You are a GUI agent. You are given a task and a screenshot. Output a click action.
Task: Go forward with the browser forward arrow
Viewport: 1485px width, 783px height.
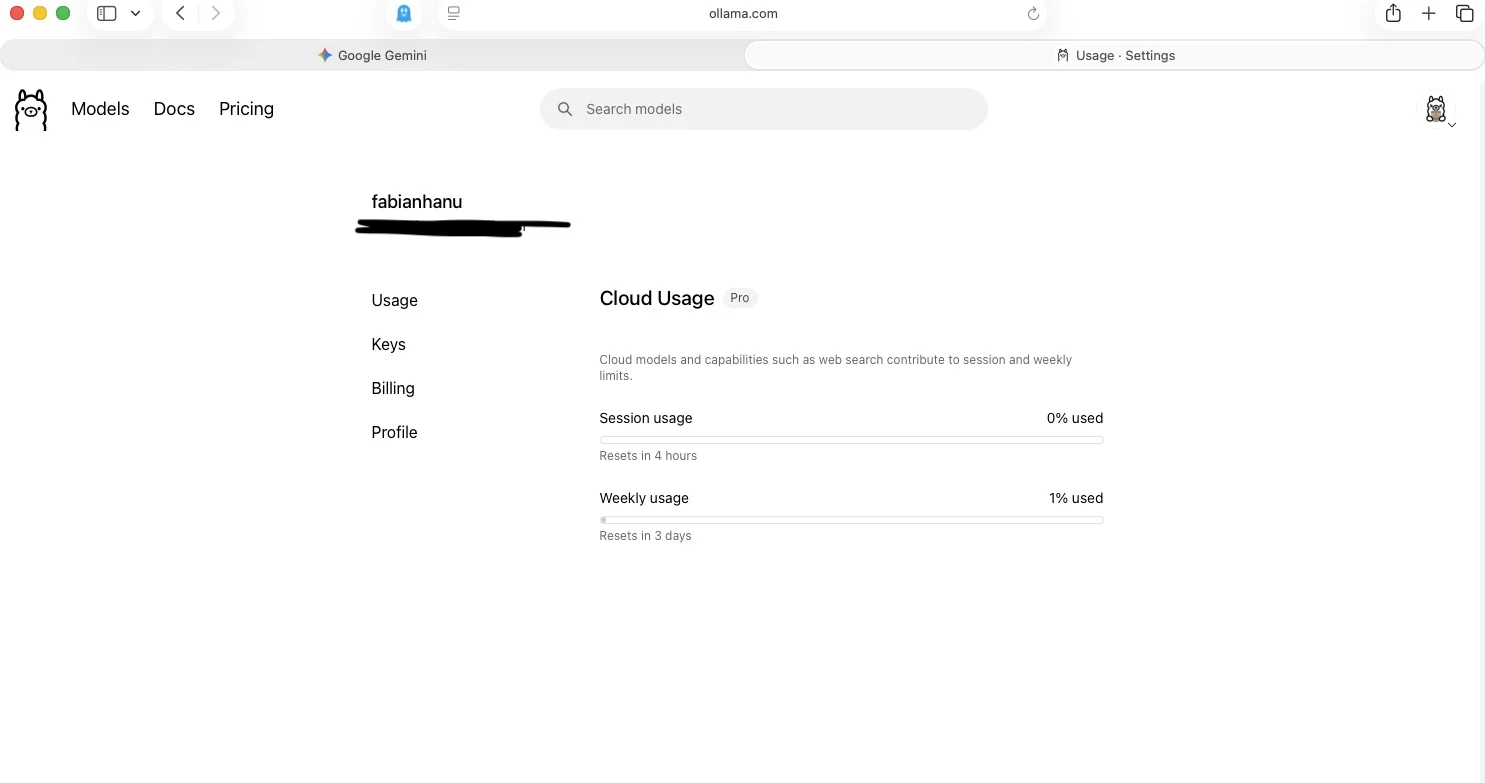[x=216, y=13]
